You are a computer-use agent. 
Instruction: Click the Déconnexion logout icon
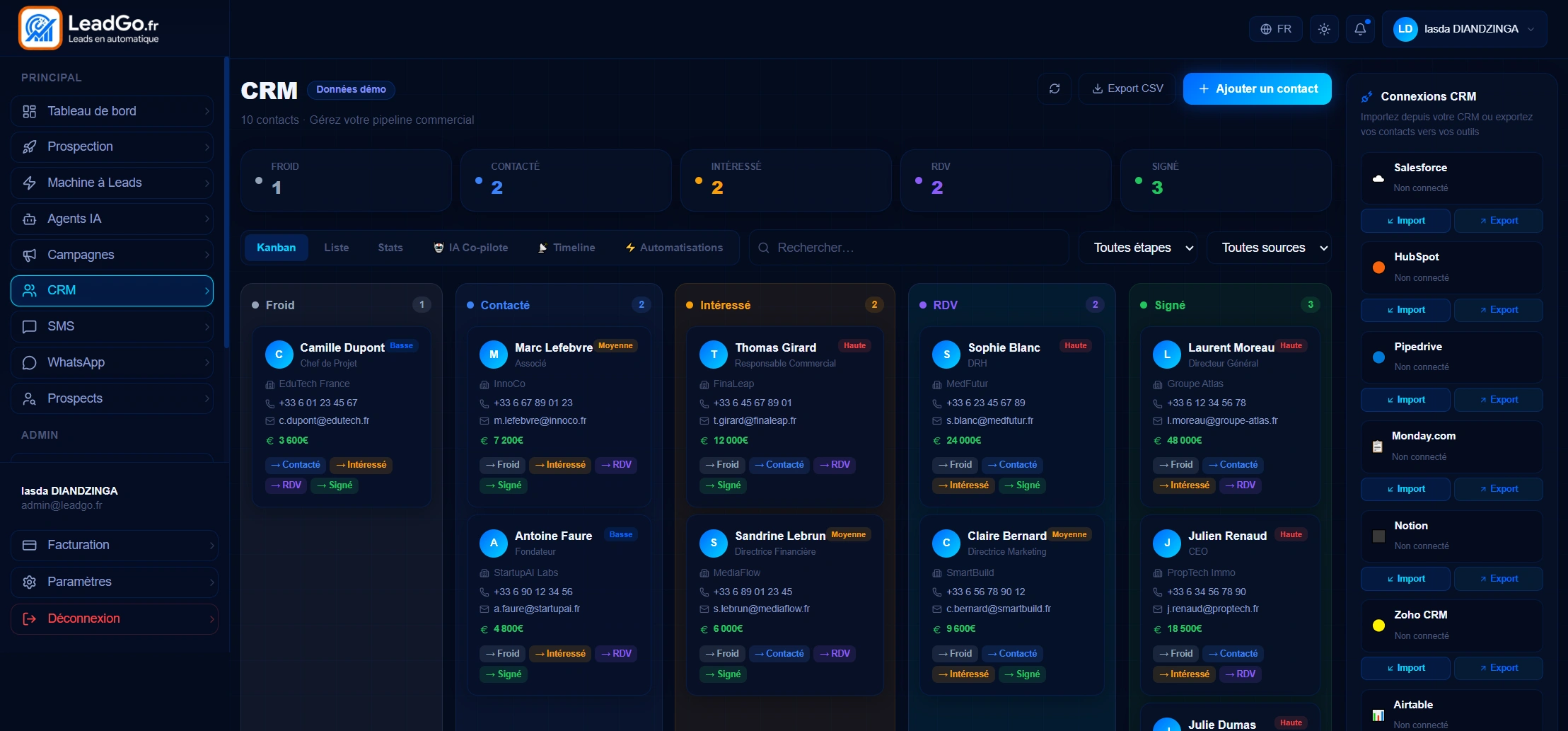(29, 618)
